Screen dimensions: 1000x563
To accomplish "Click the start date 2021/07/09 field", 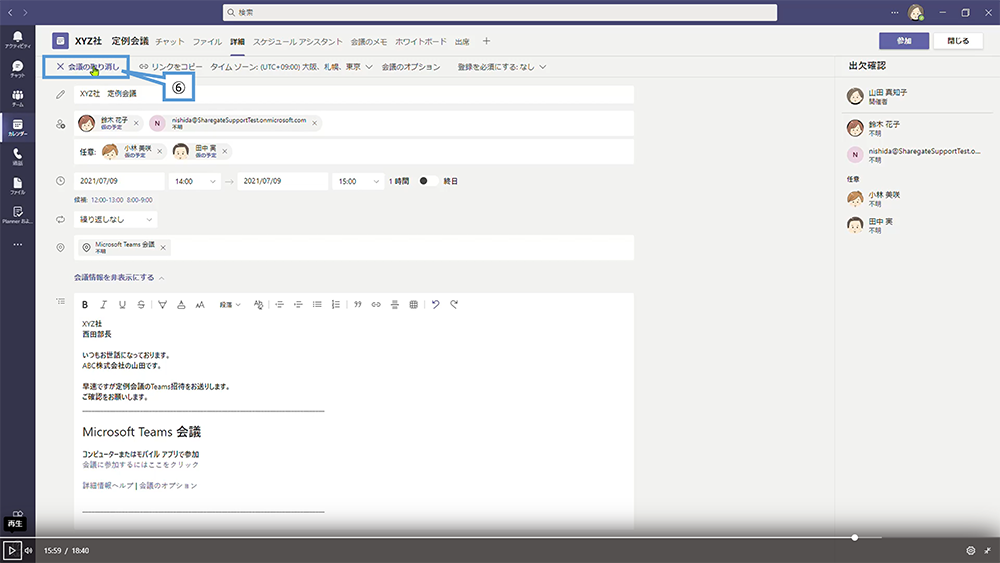I will tap(119, 181).
